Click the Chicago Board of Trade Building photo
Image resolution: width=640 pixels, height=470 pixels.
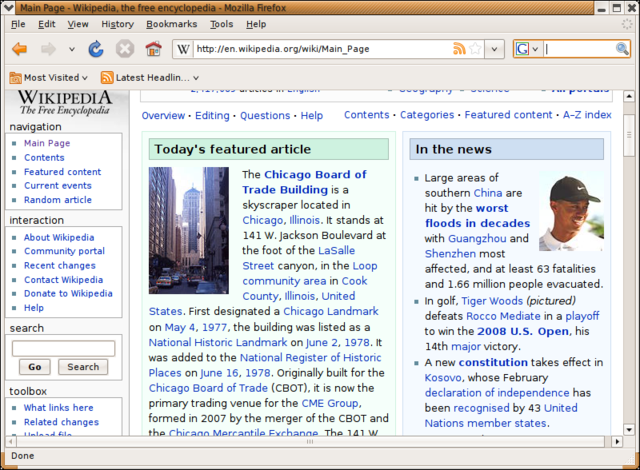189,229
